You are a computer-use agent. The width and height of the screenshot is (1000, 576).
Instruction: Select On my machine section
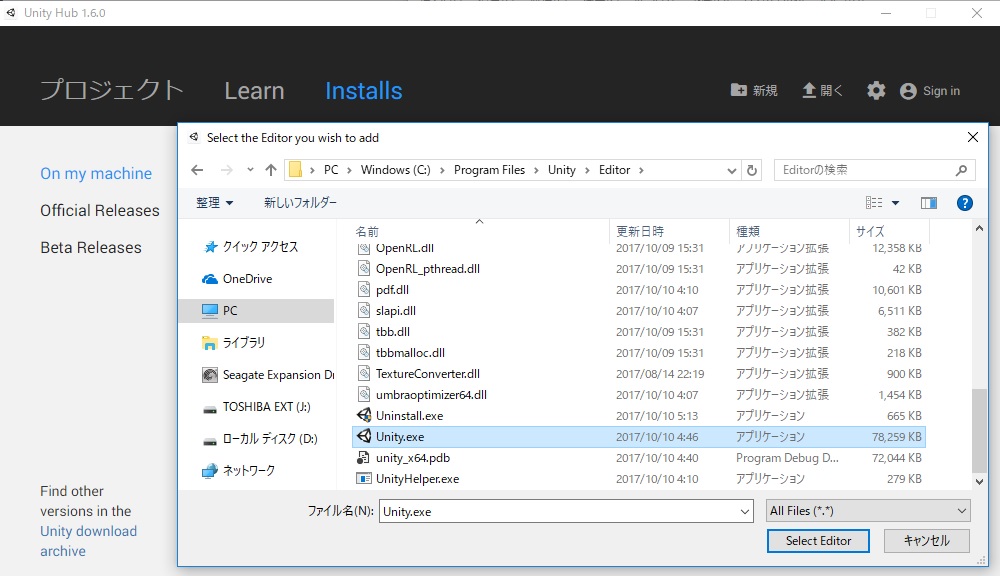pos(96,174)
